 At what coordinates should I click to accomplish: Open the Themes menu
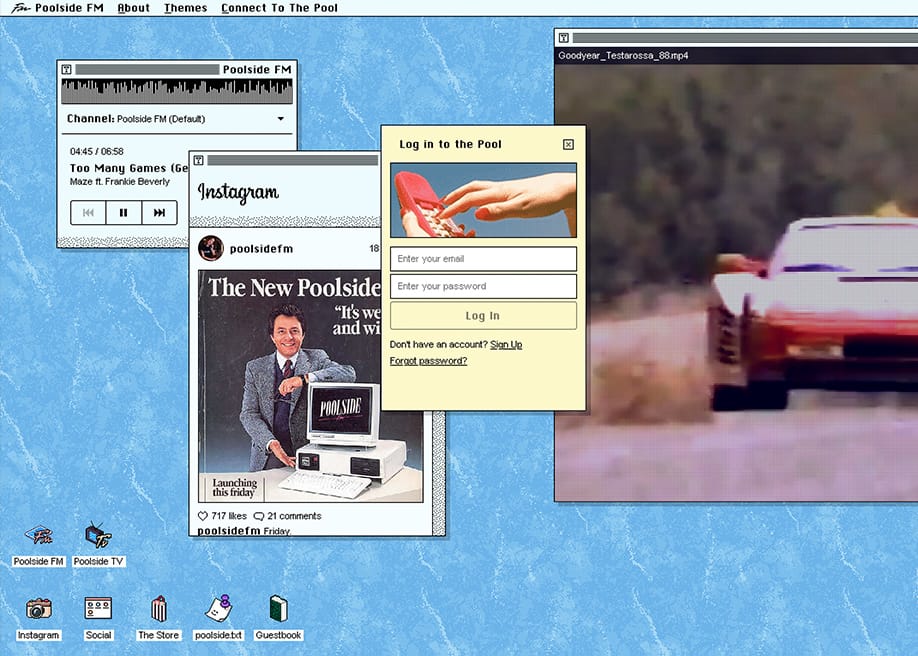[186, 8]
